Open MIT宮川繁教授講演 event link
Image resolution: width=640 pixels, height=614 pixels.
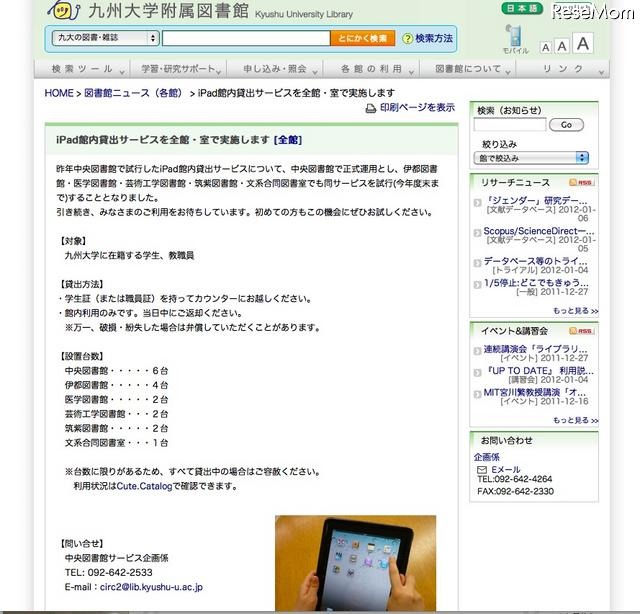pos(535,392)
